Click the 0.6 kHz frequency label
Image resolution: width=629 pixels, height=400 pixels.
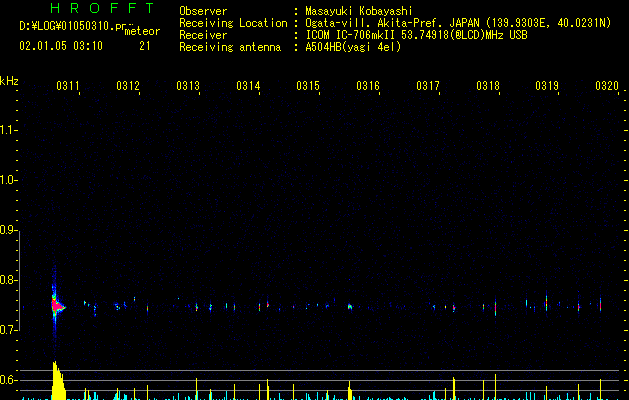(8, 380)
